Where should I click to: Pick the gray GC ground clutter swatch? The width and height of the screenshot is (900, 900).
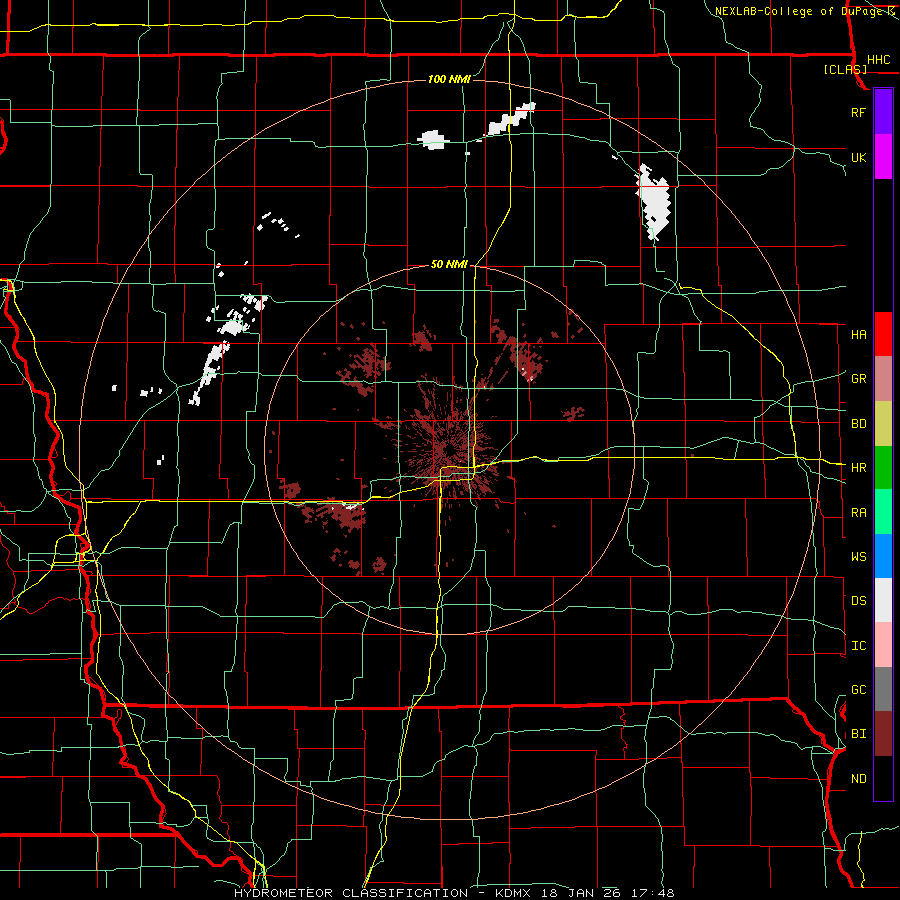[x=883, y=689]
